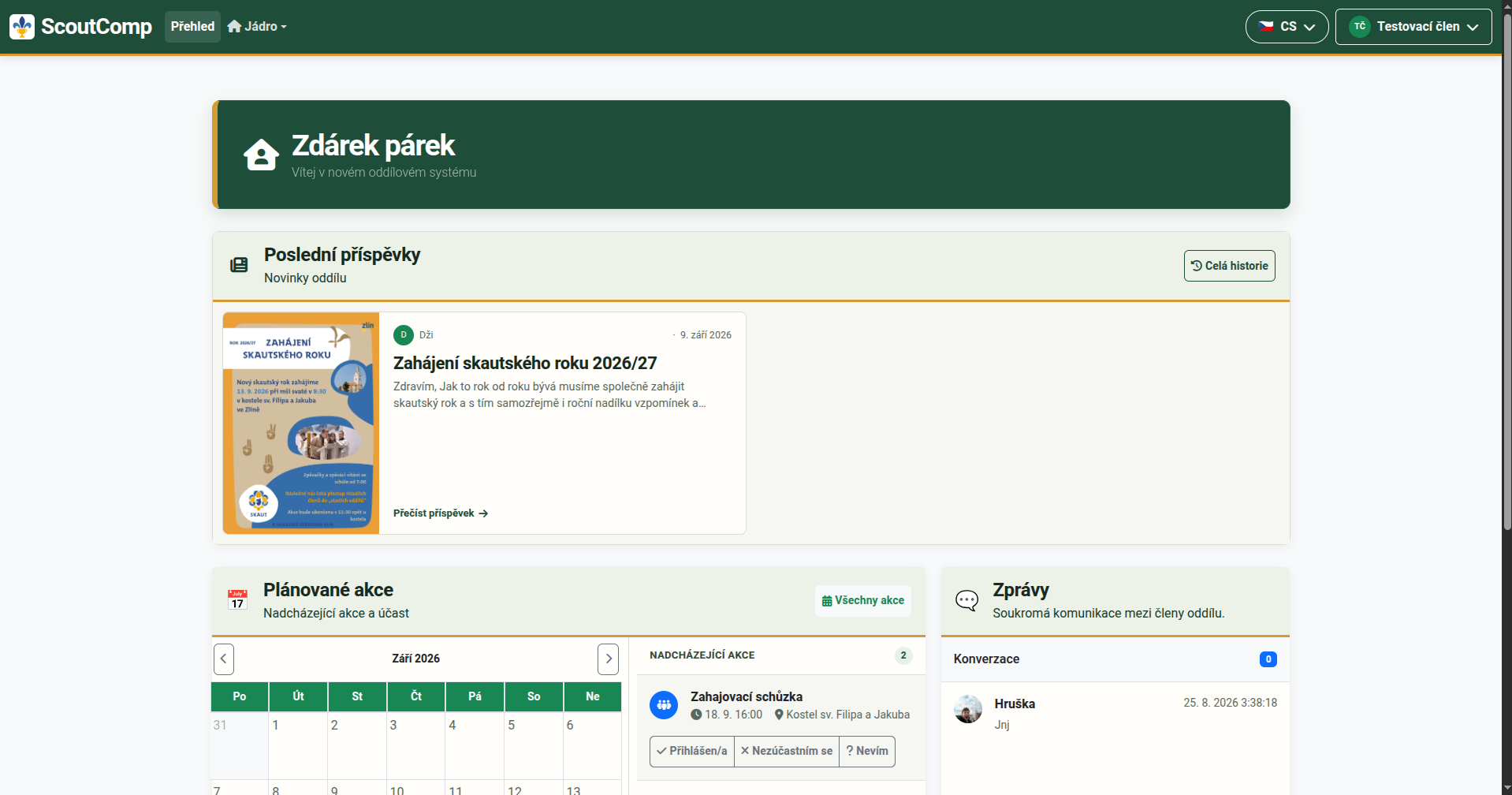Click the Konverzace unread badge 0
Image resolution: width=1512 pixels, height=795 pixels.
(x=1268, y=659)
